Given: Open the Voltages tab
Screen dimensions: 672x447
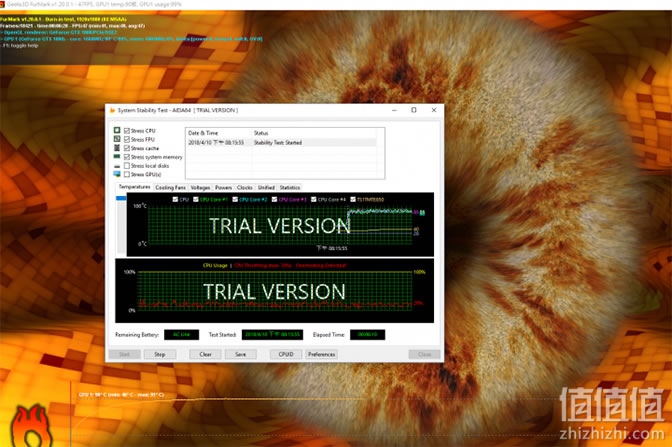Looking at the screenshot, I should point(200,187).
